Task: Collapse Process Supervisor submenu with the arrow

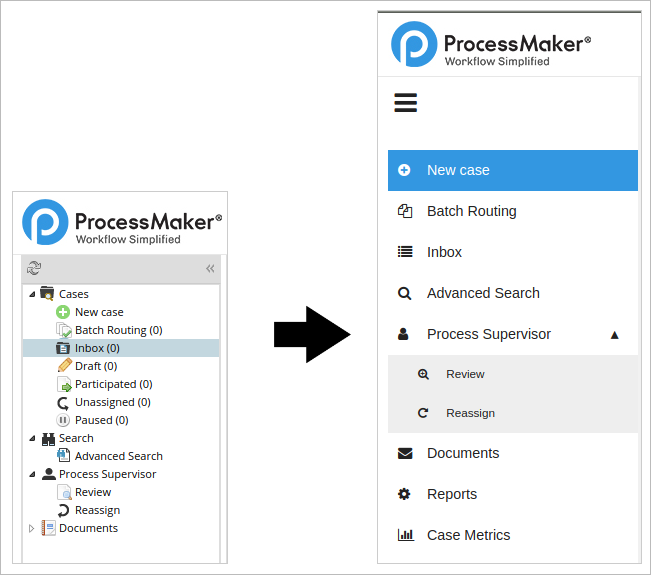Action: coord(615,334)
